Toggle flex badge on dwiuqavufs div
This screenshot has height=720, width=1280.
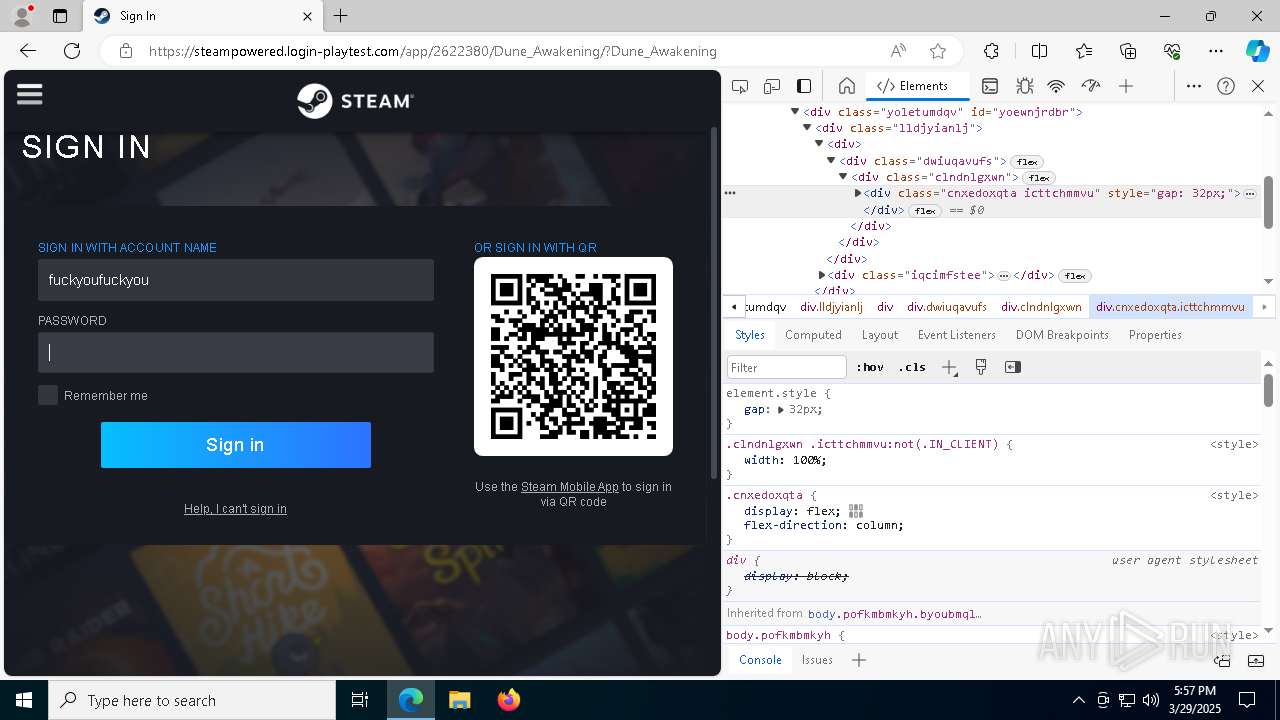[1027, 161]
